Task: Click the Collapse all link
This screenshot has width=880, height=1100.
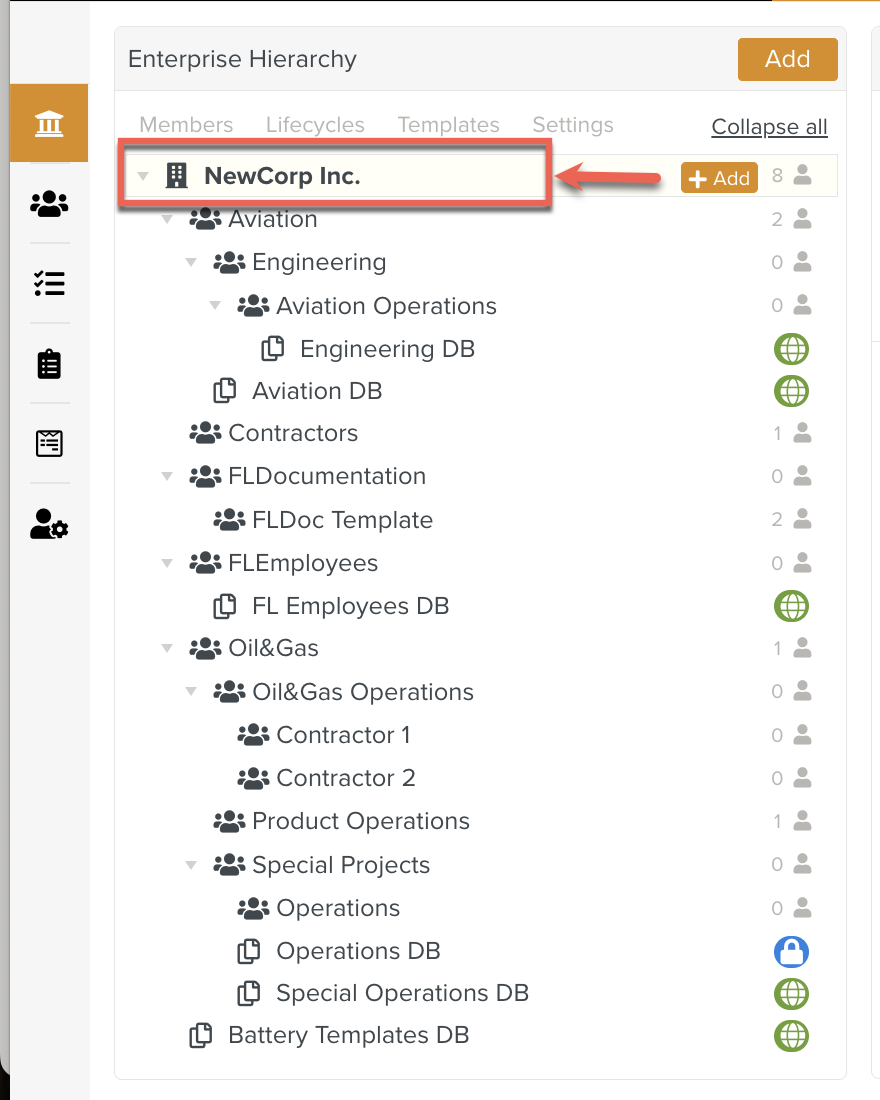Action: click(769, 127)
